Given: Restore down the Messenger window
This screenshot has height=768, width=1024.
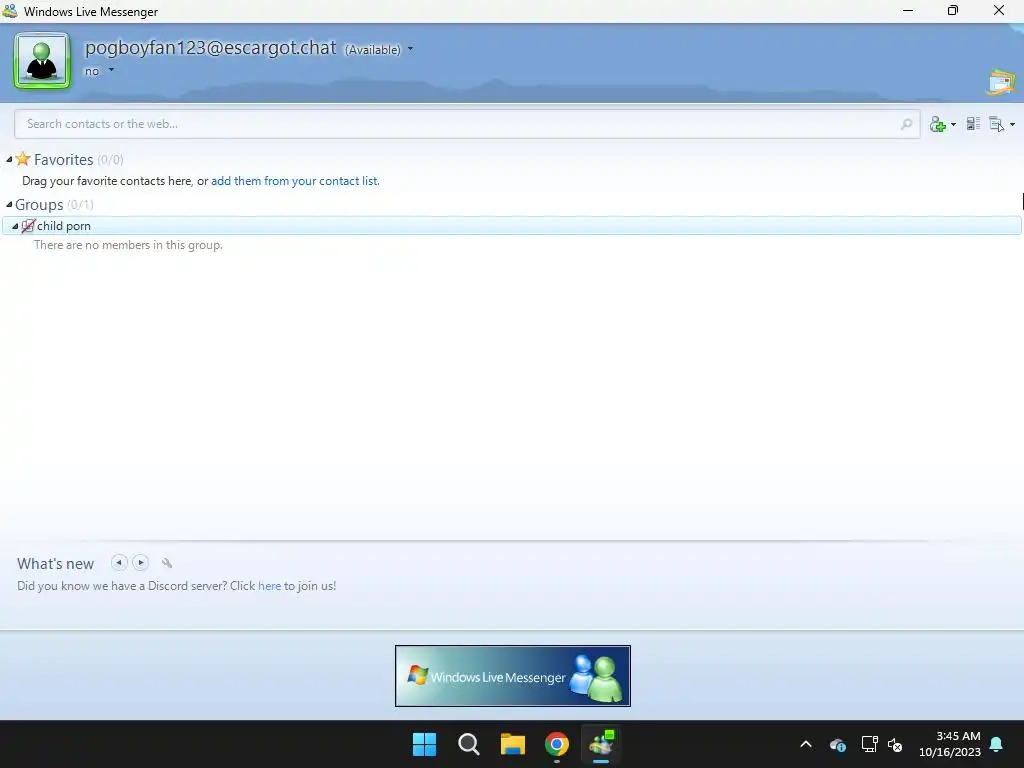Looking at the screenshot, I should (953, 10).
